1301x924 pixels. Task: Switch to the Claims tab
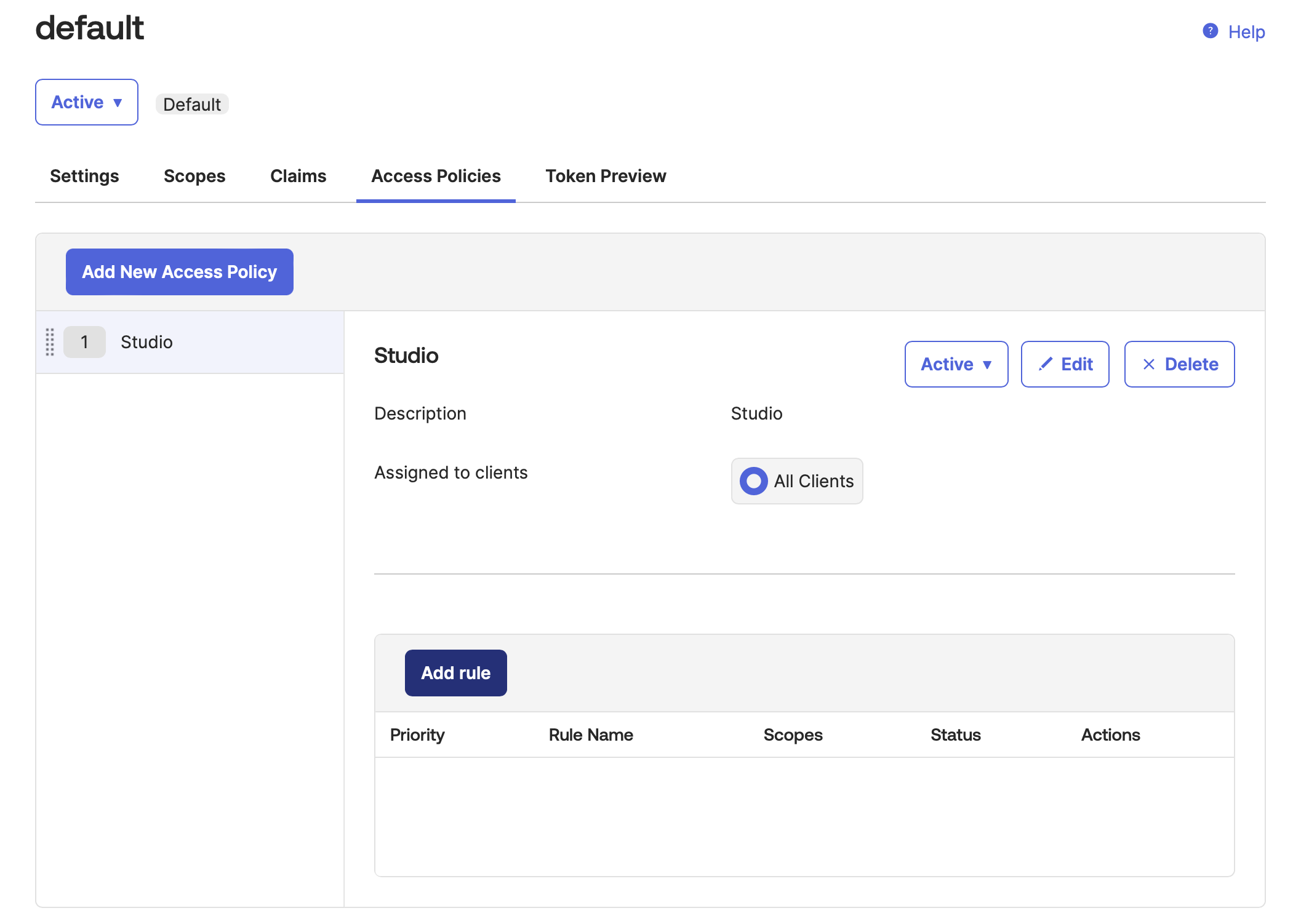298,177
